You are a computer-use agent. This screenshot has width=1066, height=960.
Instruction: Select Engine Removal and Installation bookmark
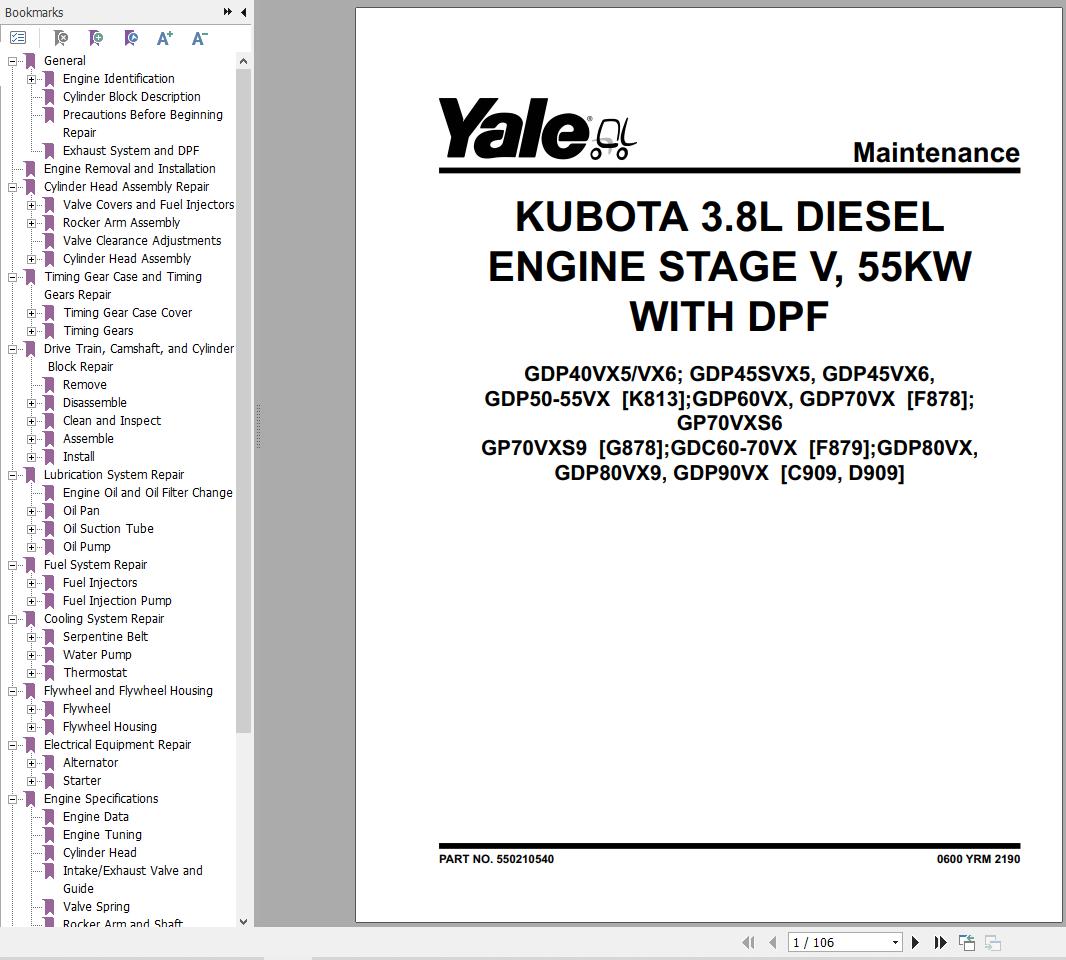point(129,168)
